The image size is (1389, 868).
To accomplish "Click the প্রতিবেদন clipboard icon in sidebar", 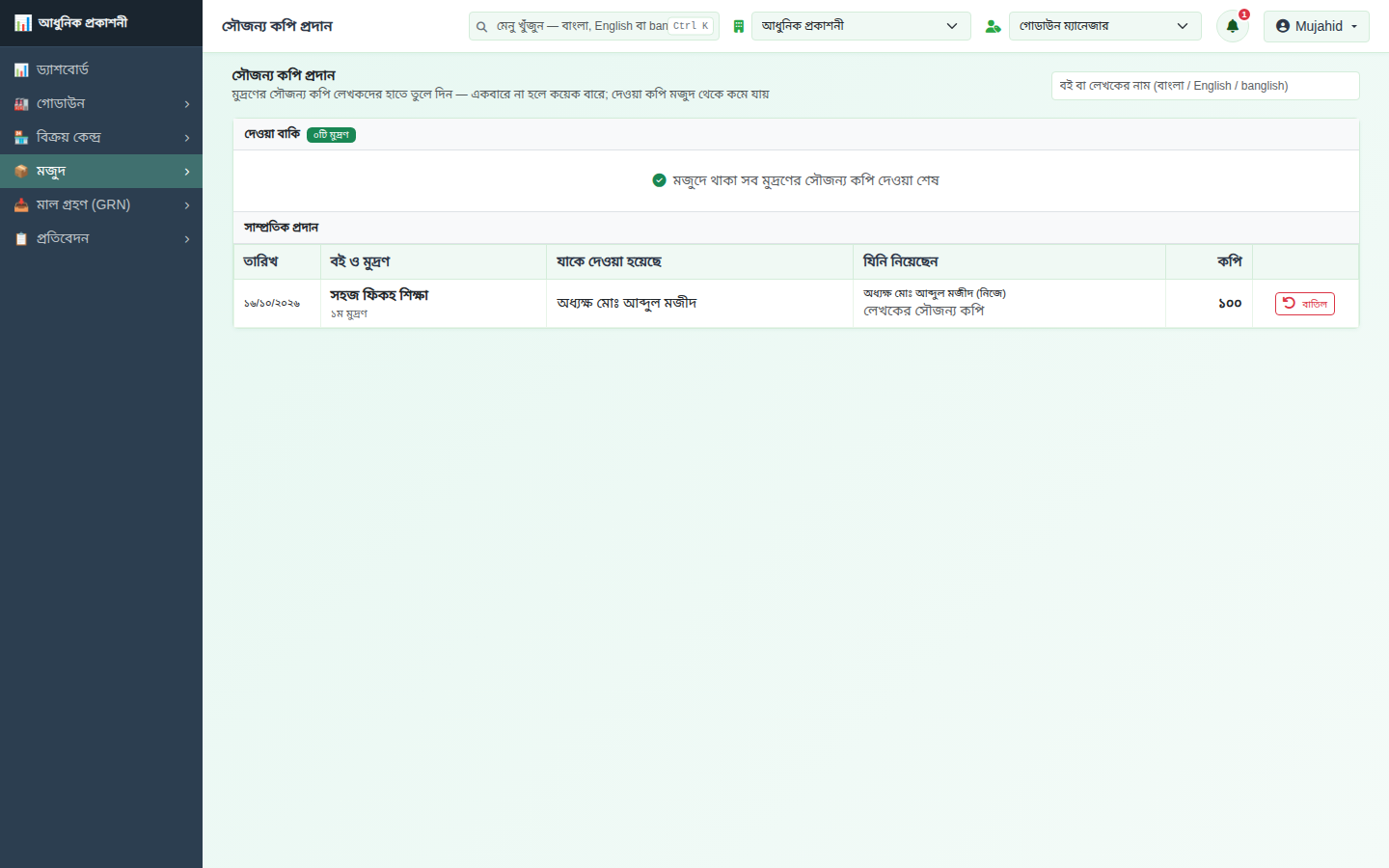I will click(x=21, y=238).
